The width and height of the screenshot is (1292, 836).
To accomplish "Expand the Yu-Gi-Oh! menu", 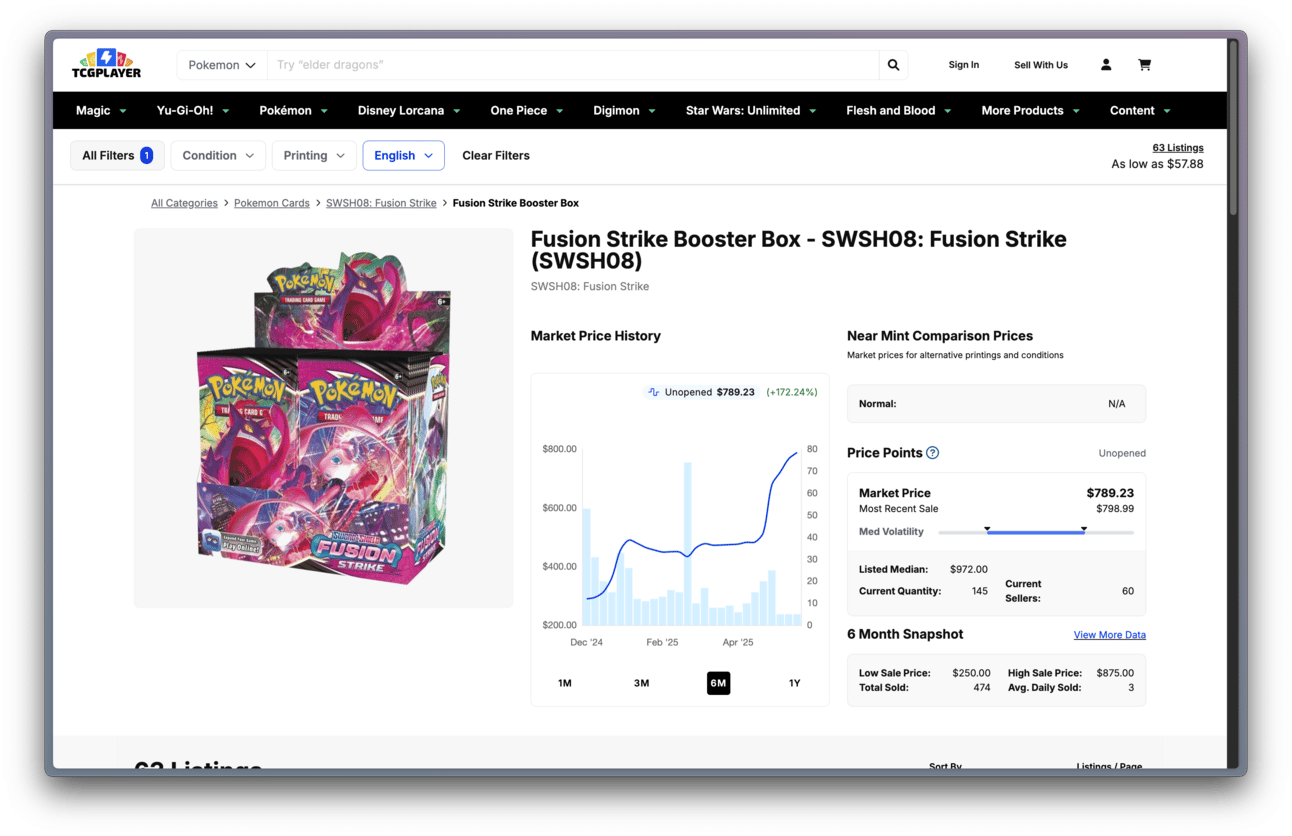I will tap(193, 111).
